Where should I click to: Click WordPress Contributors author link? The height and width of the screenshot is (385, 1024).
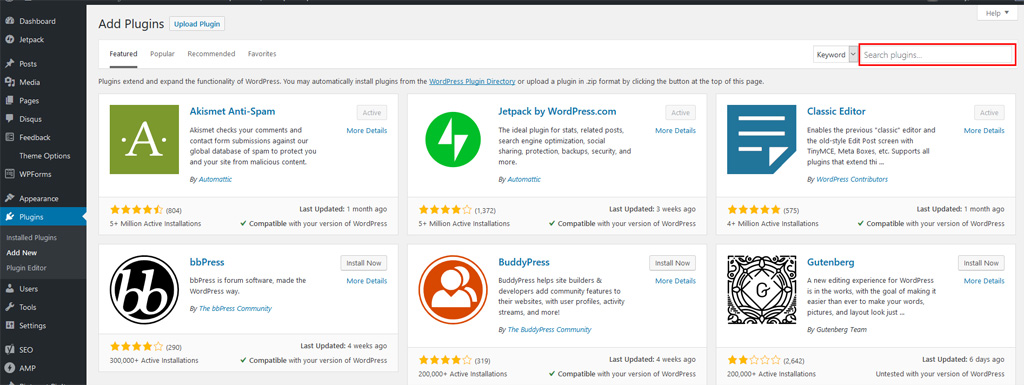[852, 179]
